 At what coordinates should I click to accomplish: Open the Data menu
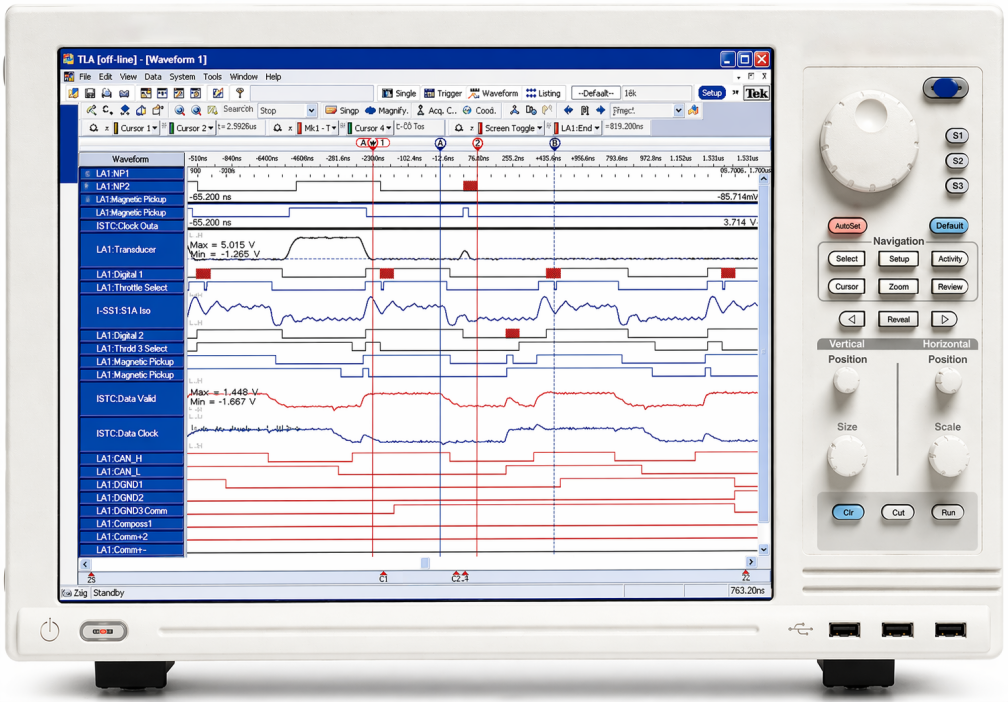pos(153,76)
